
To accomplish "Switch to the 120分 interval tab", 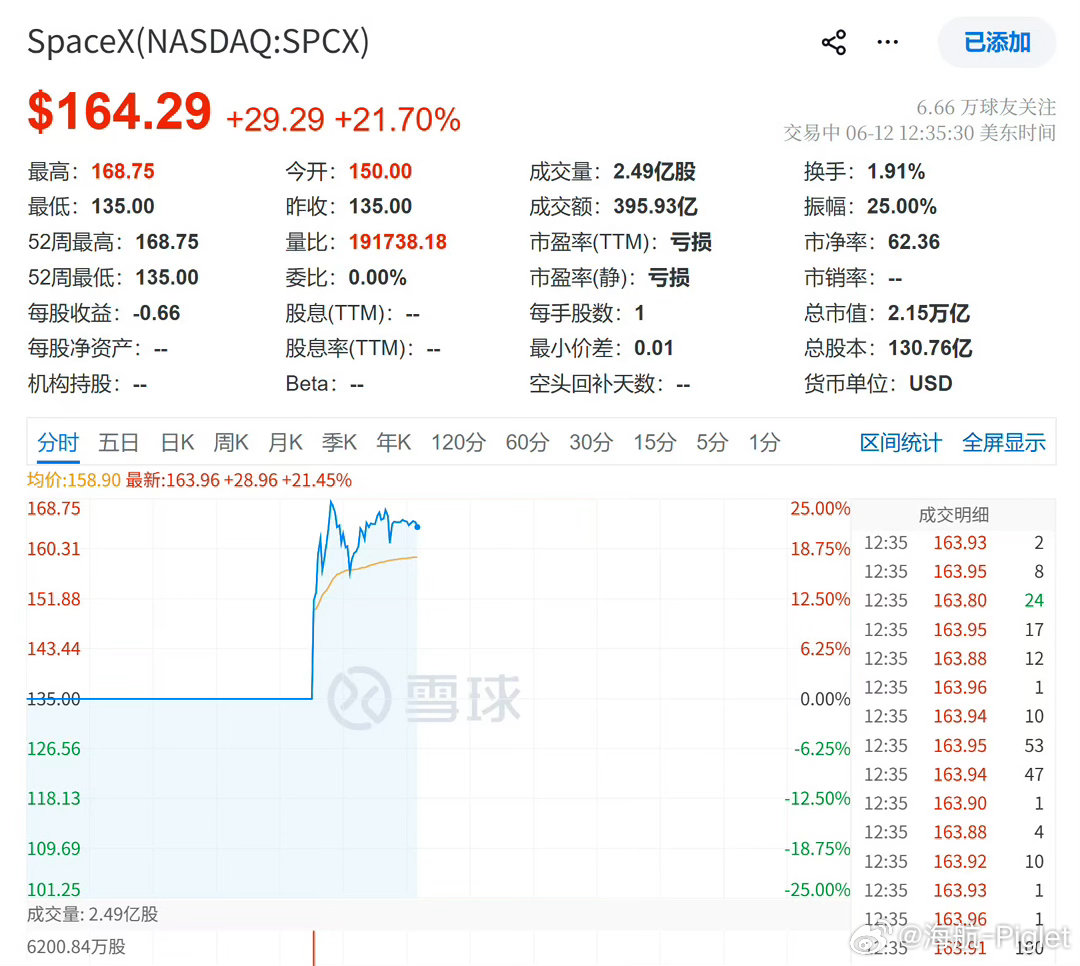I will coord(458,442).
